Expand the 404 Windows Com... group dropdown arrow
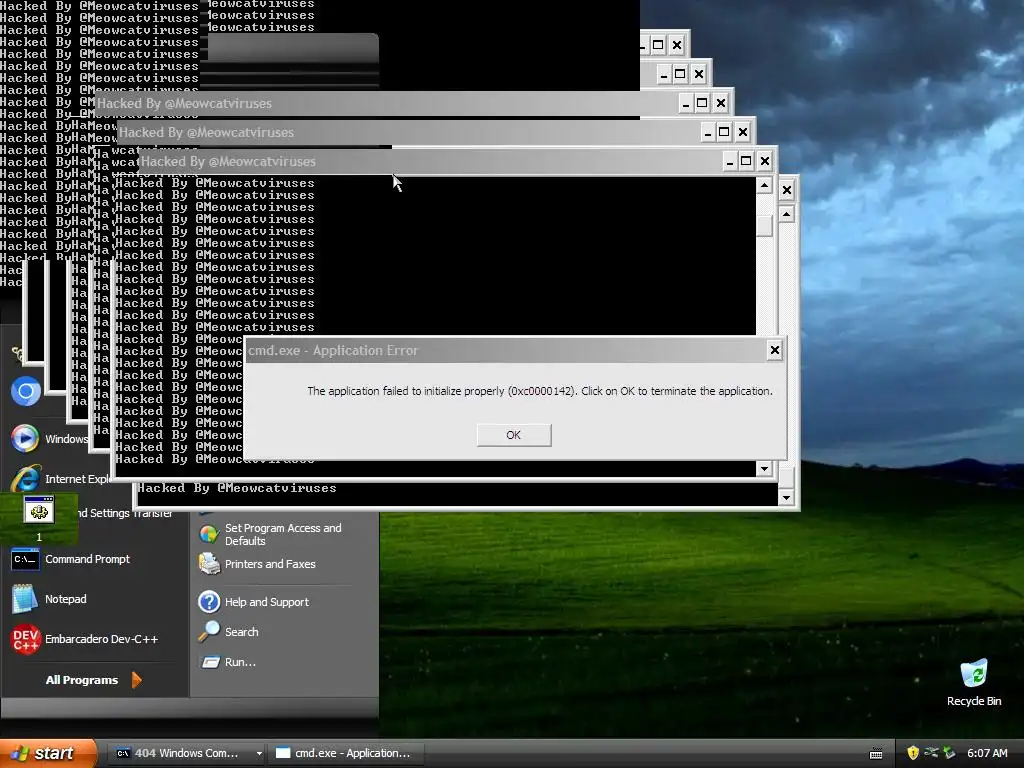Viewport: 1024px width, 768px height. click(259, 753)
